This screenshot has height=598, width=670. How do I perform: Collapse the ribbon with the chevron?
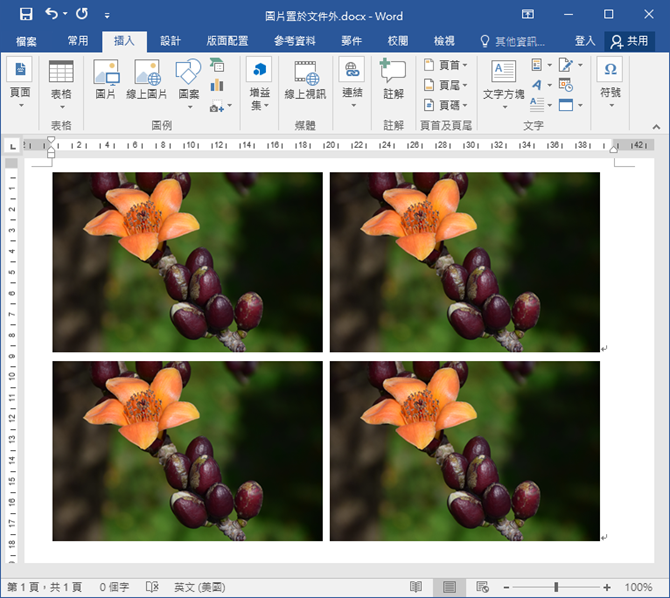pos(656,127)
